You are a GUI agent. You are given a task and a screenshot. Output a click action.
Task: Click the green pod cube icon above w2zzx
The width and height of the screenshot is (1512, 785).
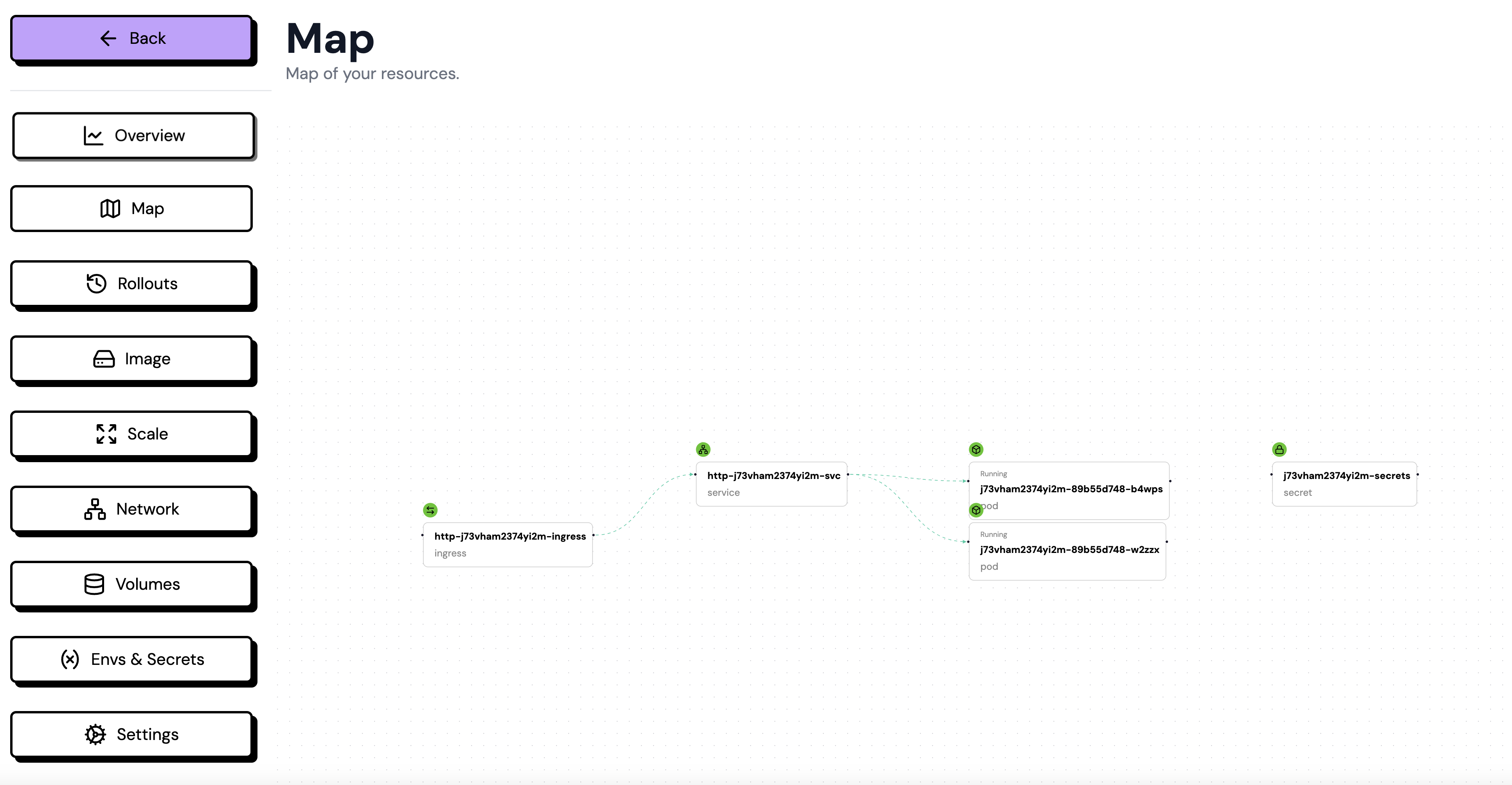coord(976,510)
